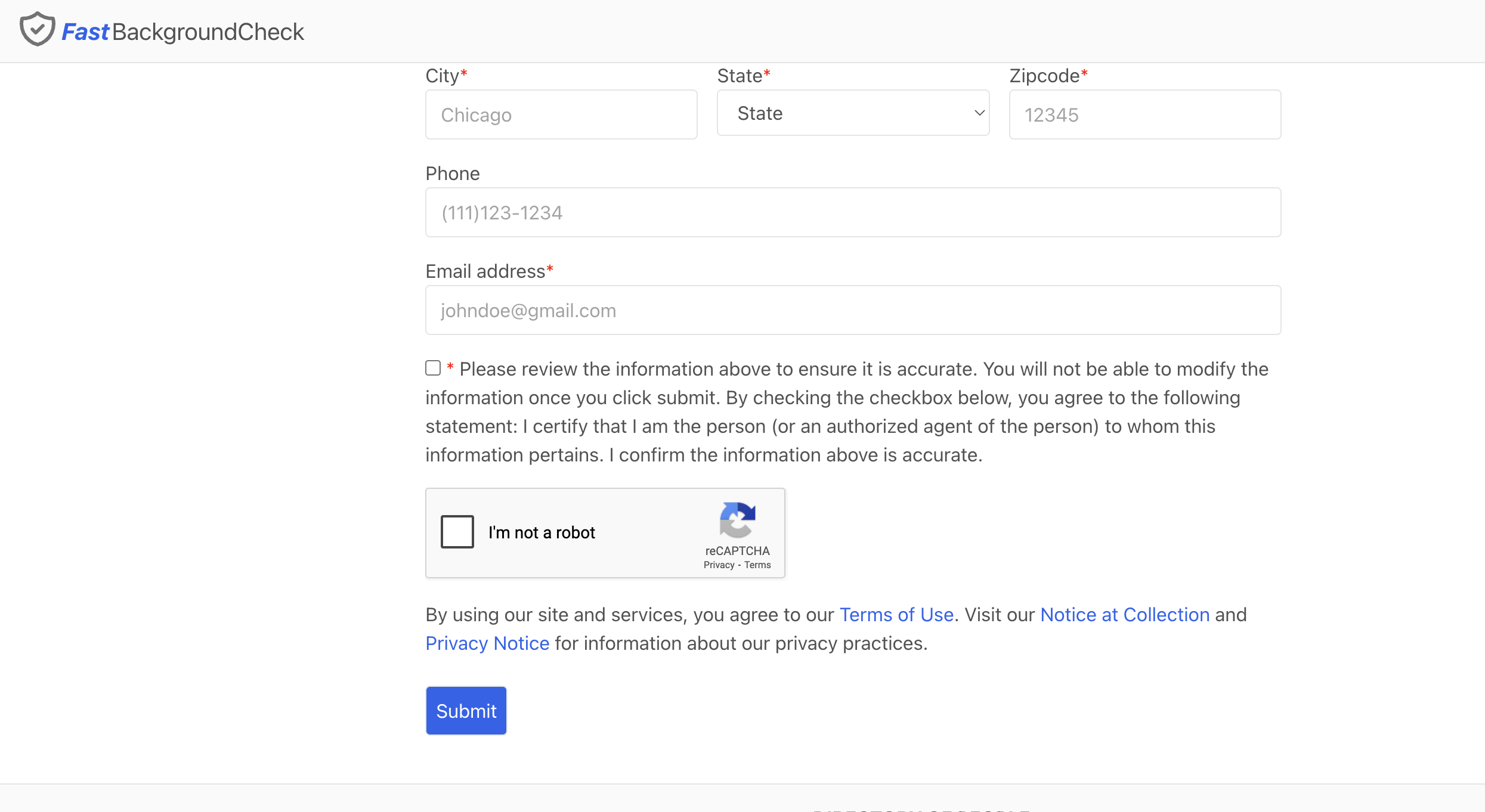
Task: Open the Notice at Collection link
Action: 1125,615
